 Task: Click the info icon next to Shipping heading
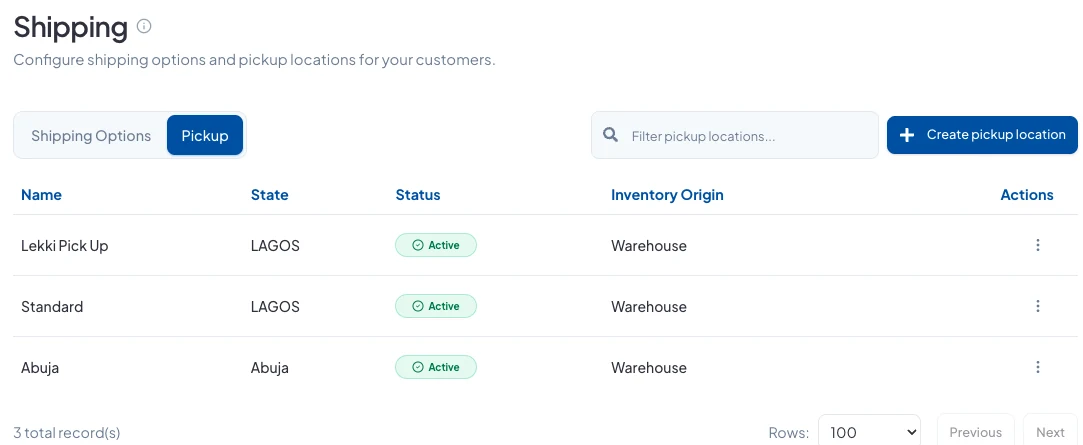click(144, 26)
